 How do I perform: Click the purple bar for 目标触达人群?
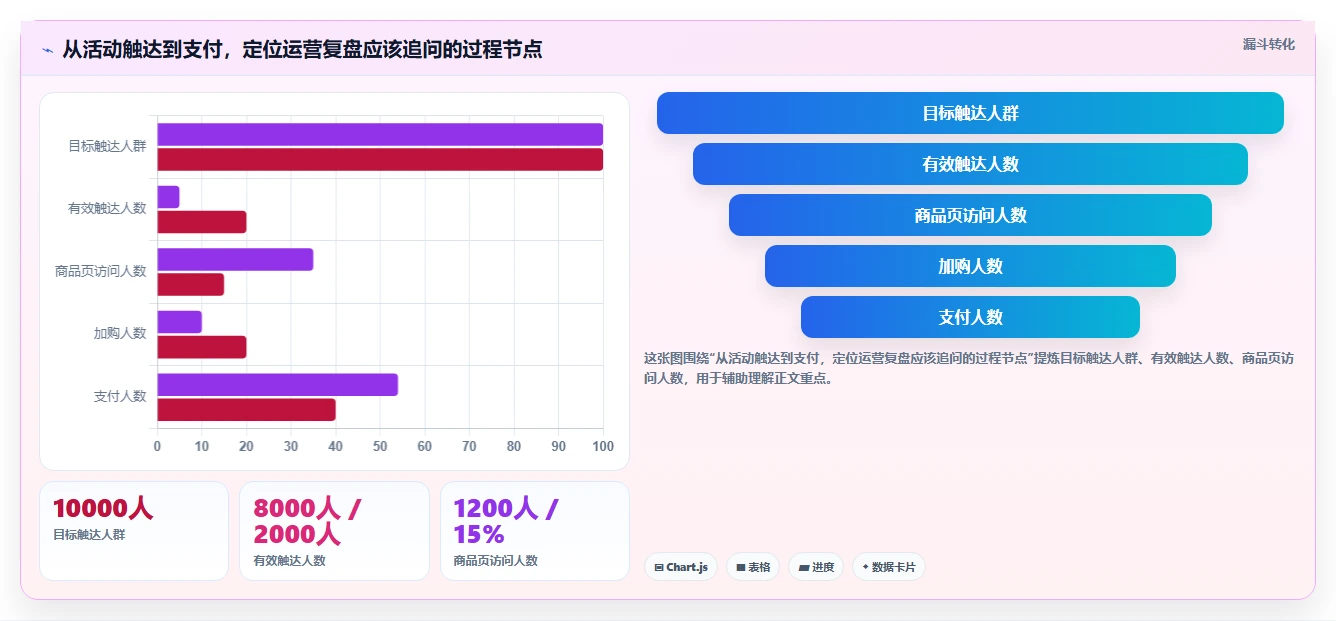380,134
